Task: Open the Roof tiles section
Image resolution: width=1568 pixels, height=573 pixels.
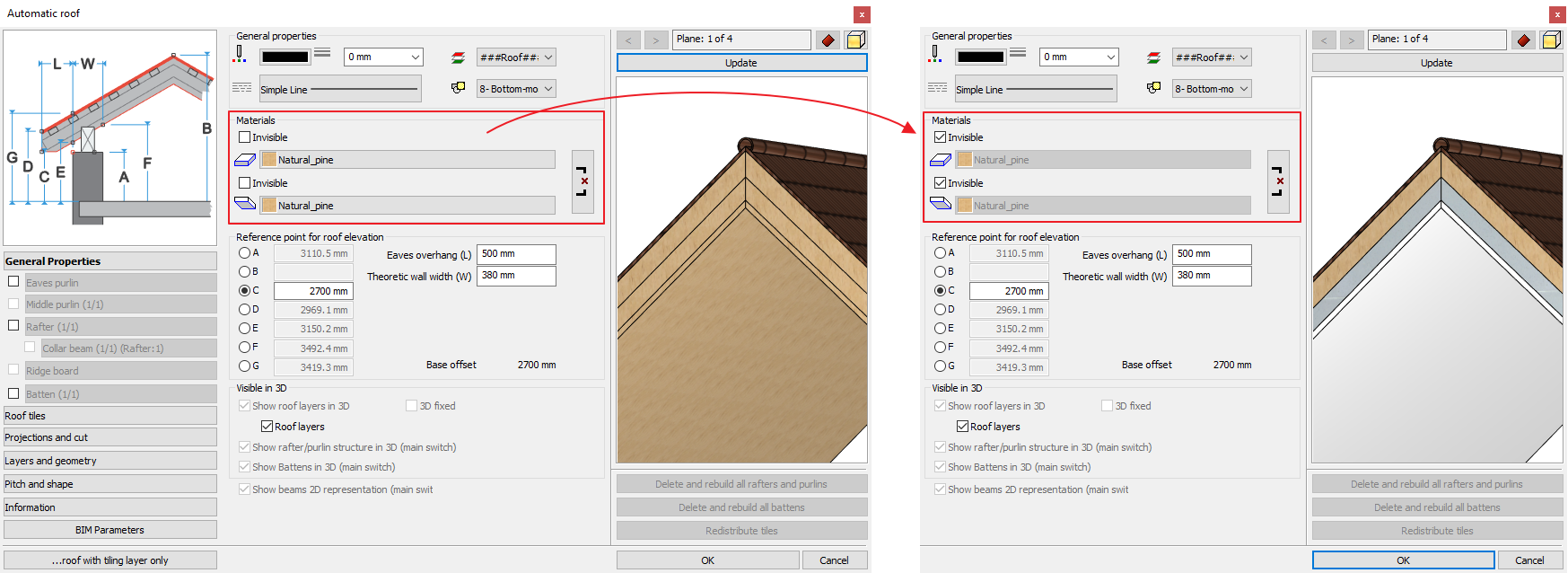Action: click(x=109, y=416)
